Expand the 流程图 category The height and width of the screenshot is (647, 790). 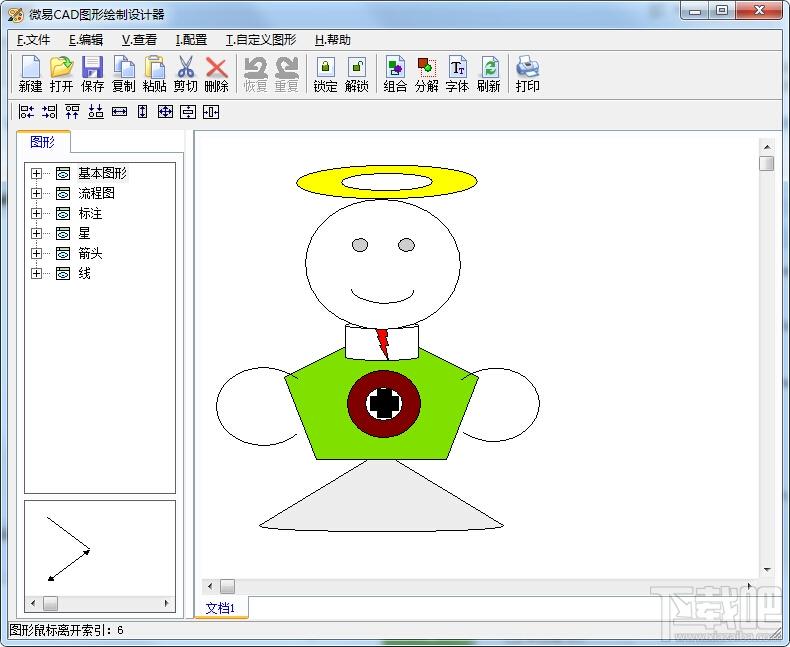36,193
